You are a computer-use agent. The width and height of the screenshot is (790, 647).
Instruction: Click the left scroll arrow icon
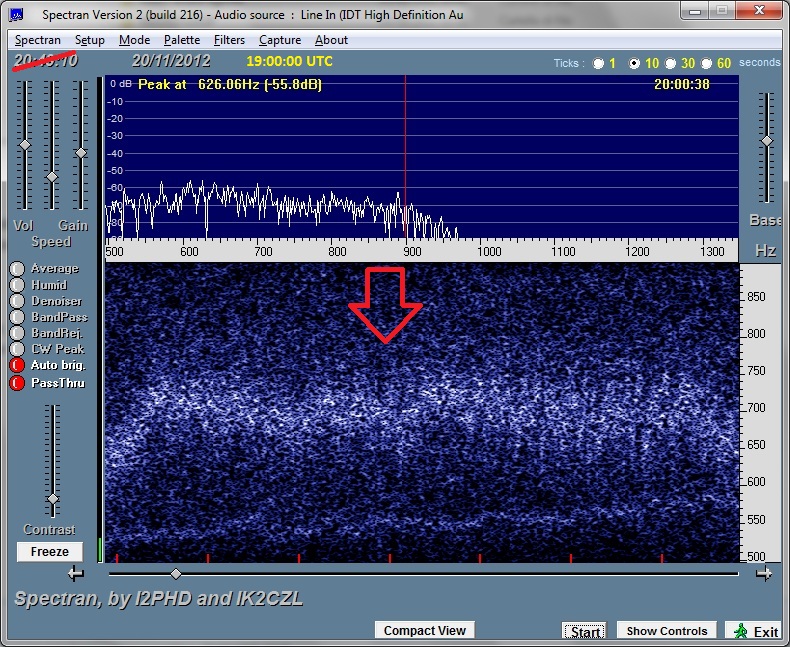click(75, 574)
